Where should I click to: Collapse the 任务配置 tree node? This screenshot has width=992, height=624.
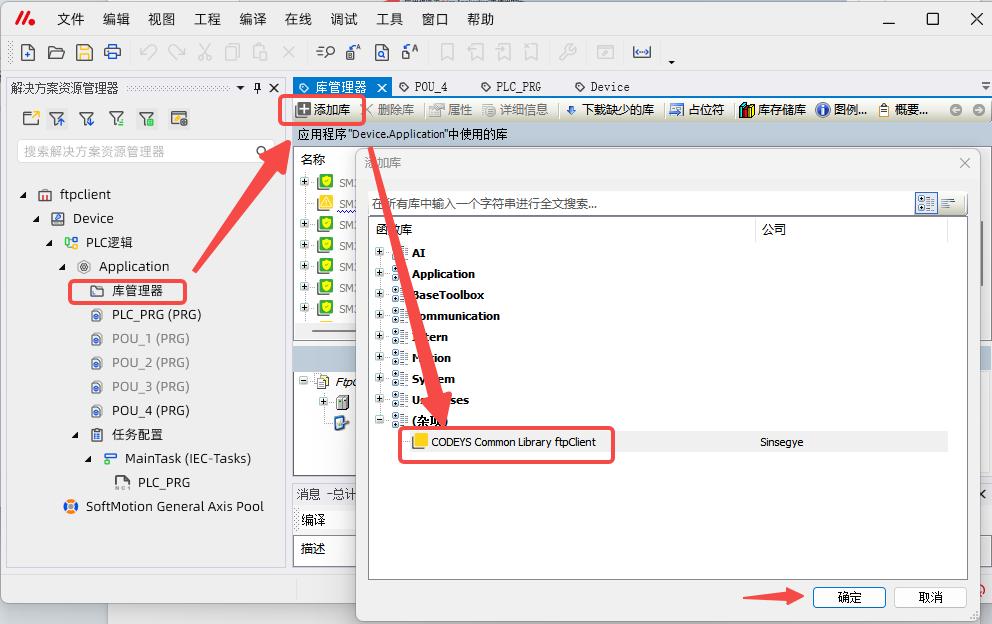pos(76,435)
